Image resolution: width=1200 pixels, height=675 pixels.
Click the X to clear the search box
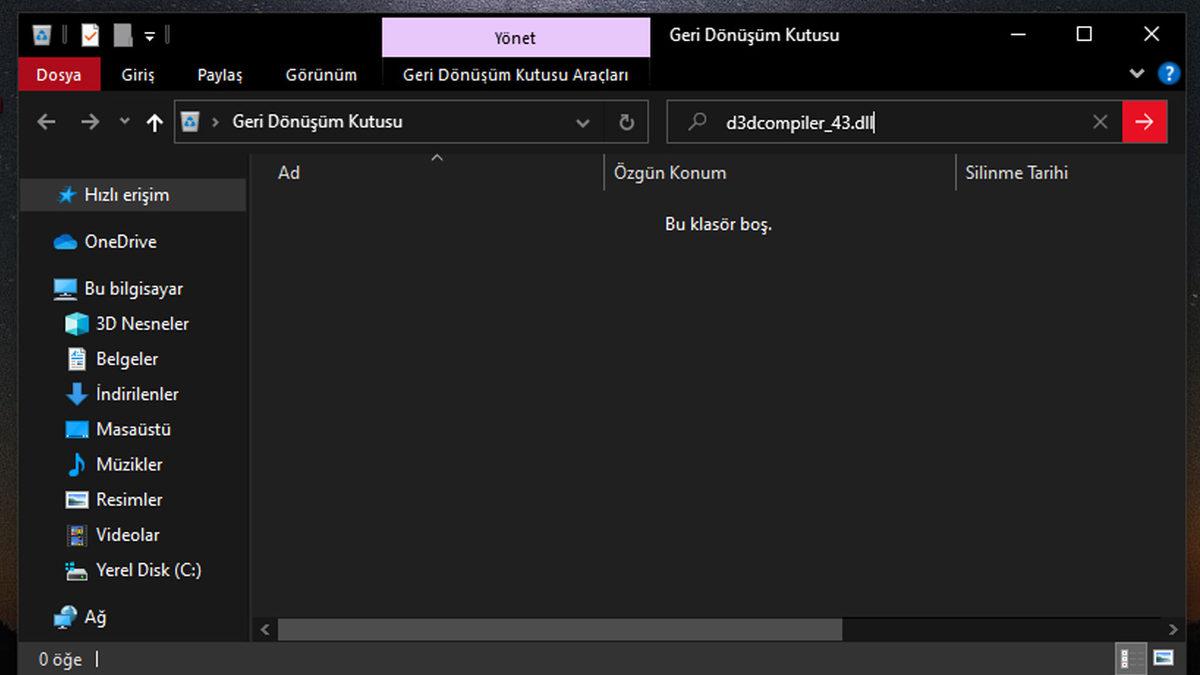tap(1100, 121)
